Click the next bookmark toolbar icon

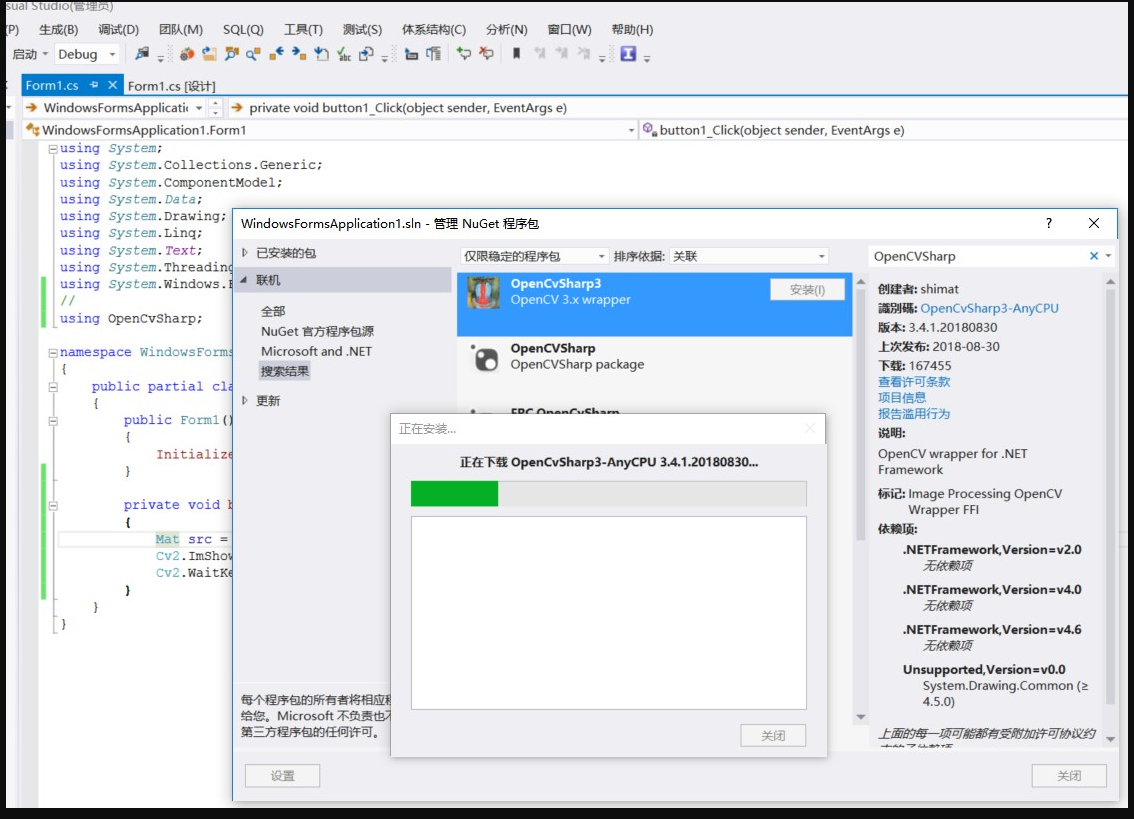[x=561, y=54]
